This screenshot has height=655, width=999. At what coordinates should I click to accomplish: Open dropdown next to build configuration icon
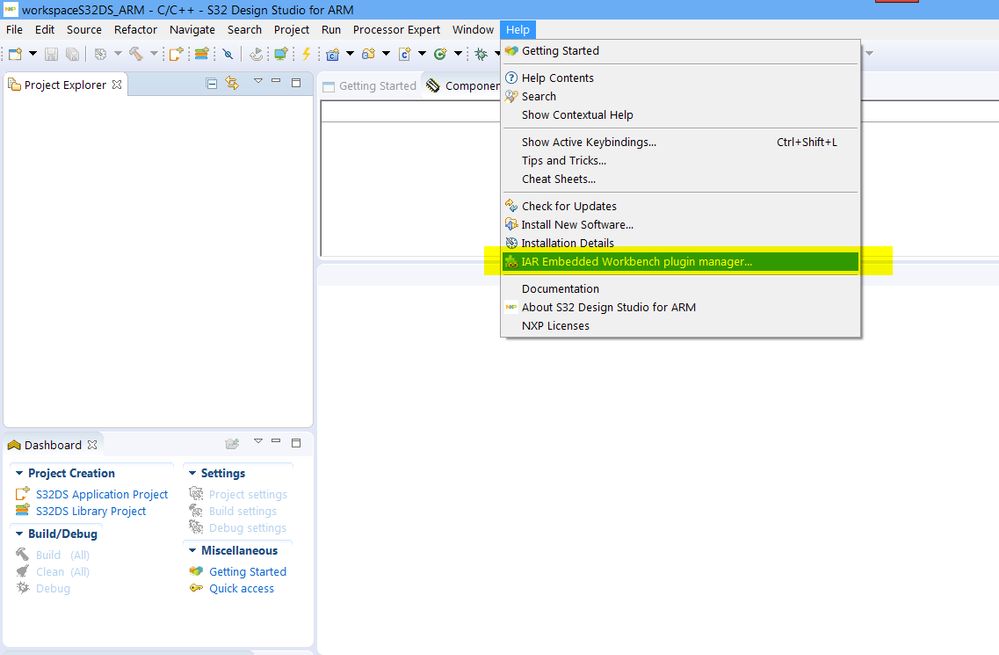pos(118,54)
